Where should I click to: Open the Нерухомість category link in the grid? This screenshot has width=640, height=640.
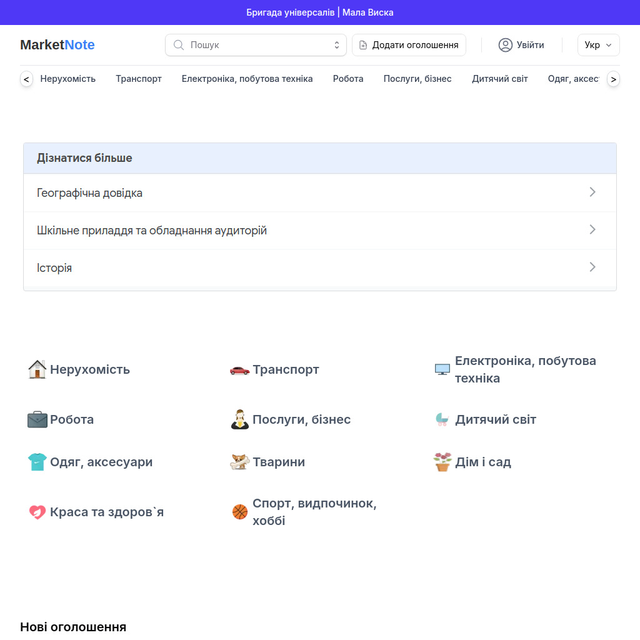click(x=90, y=369)
